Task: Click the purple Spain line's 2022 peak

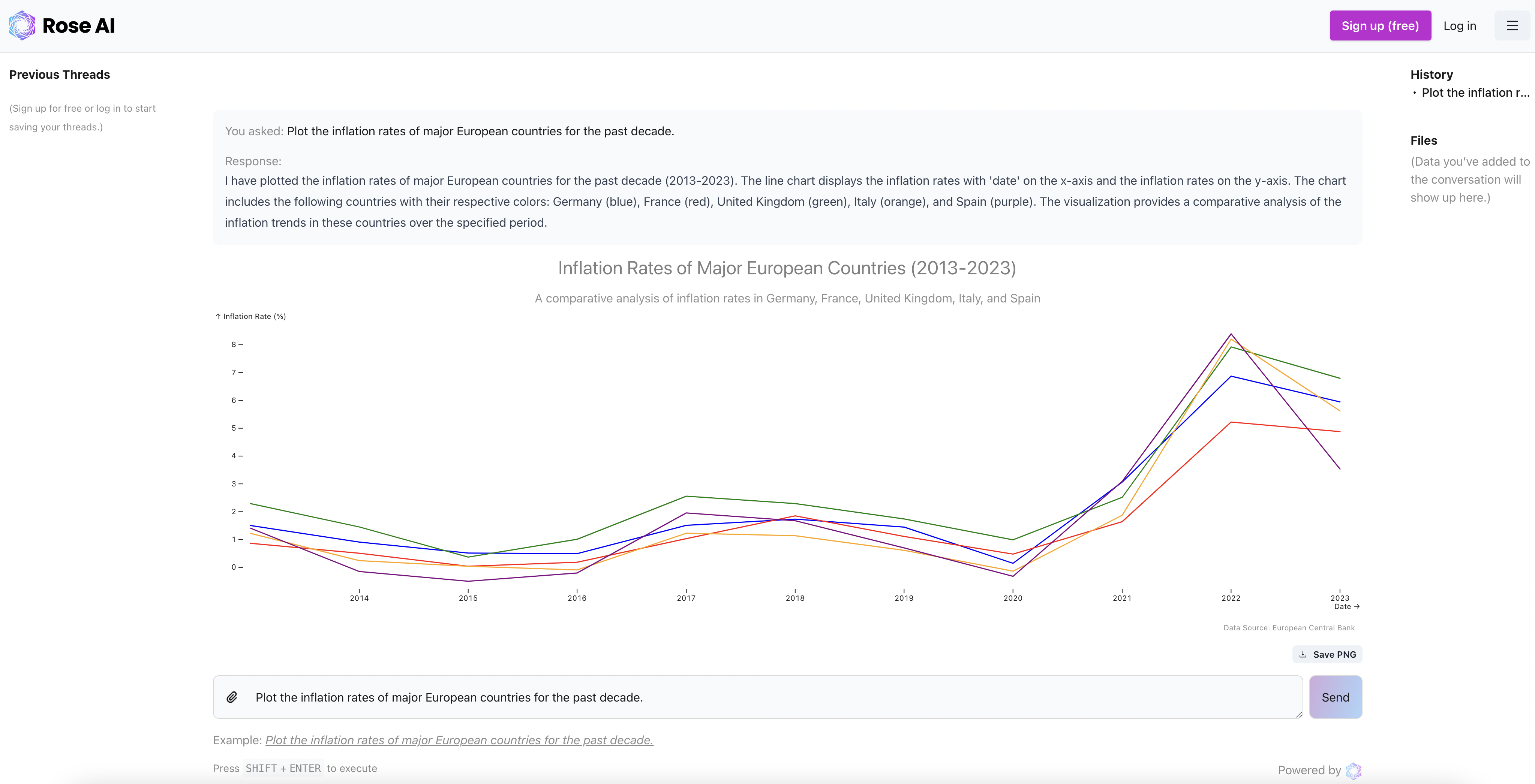Action: point(1231,334)
